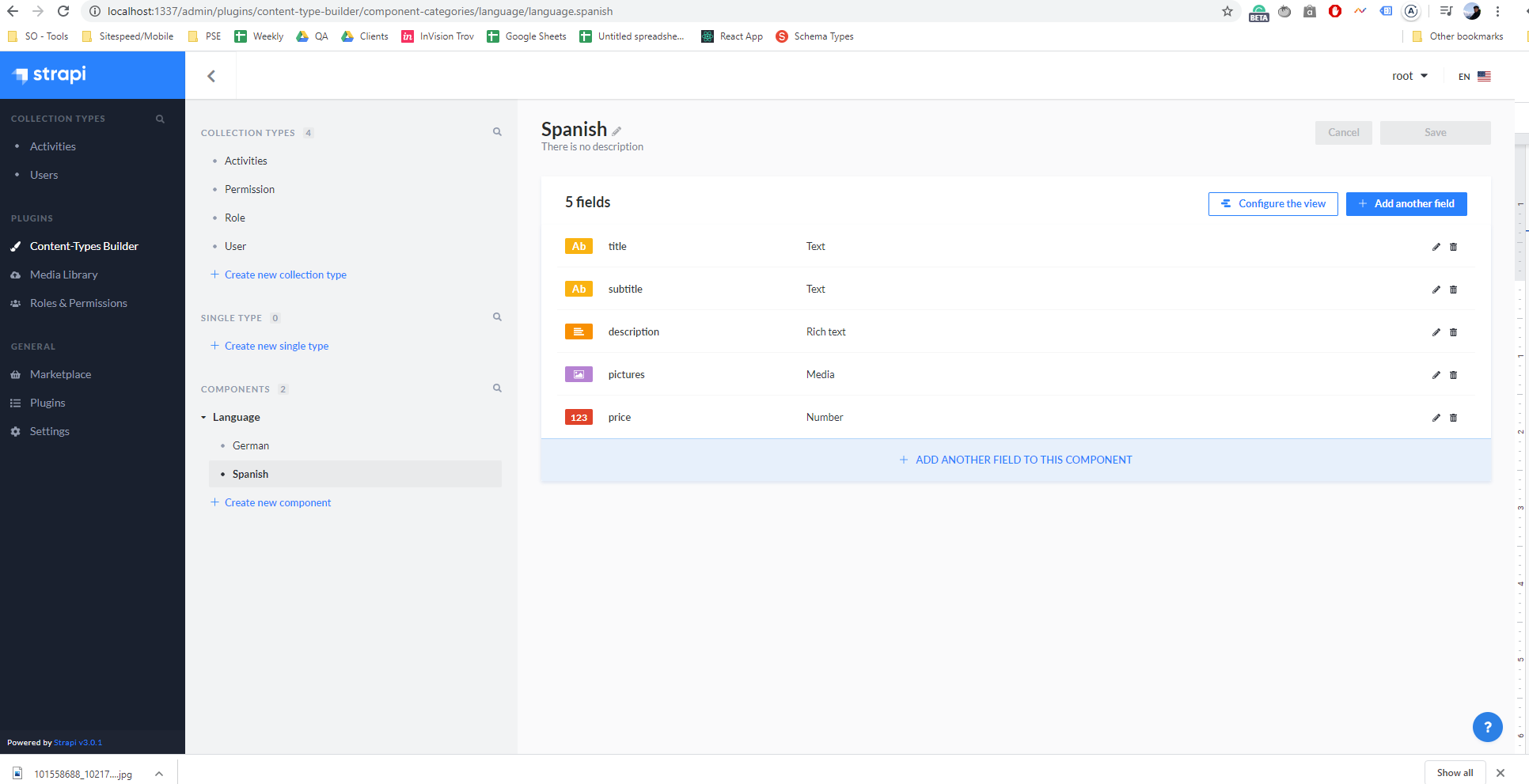This screenshot has height=784, width=1529.
Task: Open Media Library in the sidebar
Action: (63, 275)
